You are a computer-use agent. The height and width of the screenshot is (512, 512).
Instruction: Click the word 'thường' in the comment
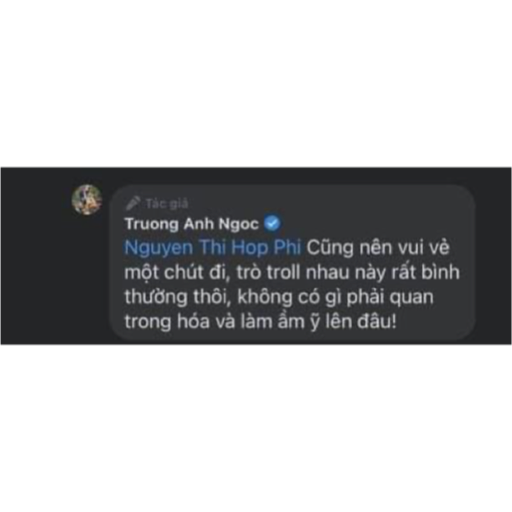tap(156, 297)
